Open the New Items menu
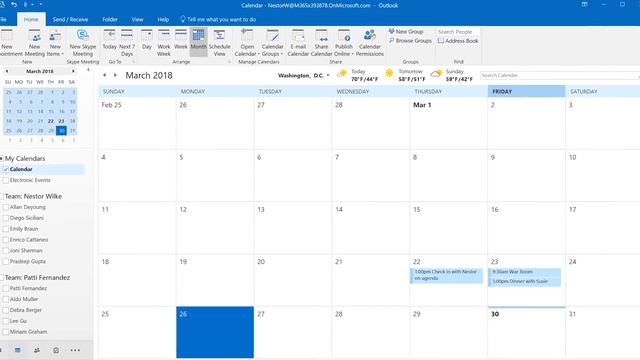This screenshot has height=360, width=640. [x=55, y=43]
